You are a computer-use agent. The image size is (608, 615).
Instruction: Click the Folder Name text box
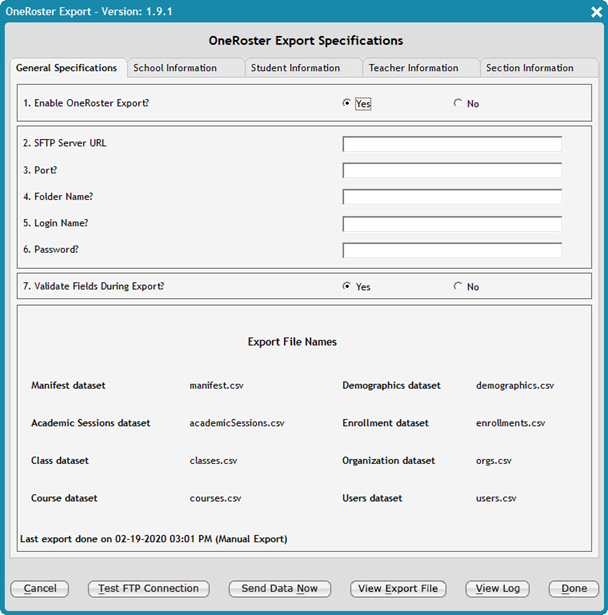451,197
